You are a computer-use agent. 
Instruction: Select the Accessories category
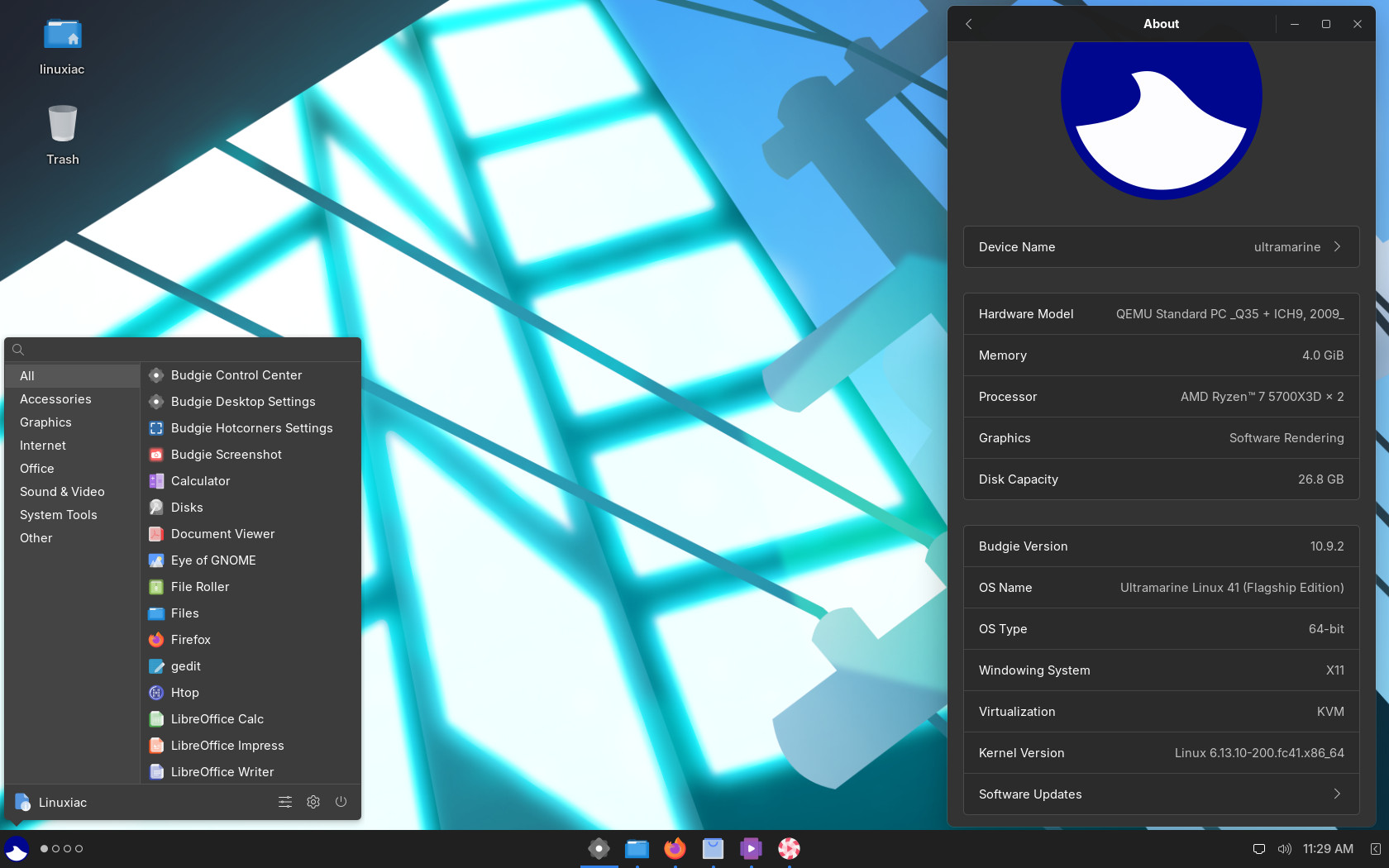(x=73, y=399)
